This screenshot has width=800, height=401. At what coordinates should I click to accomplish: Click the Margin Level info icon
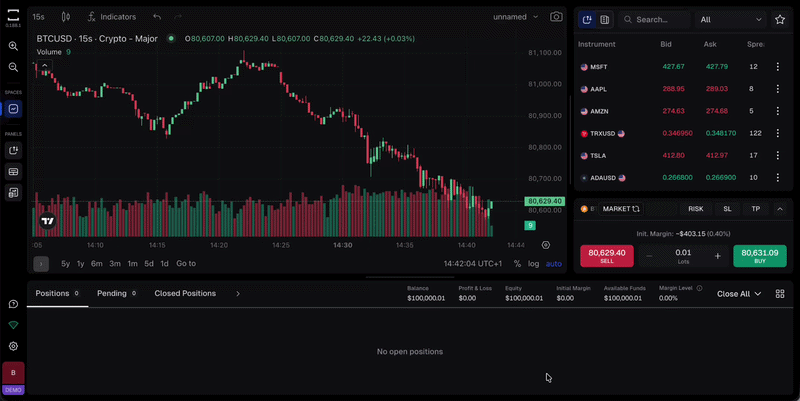click(699, 288)
